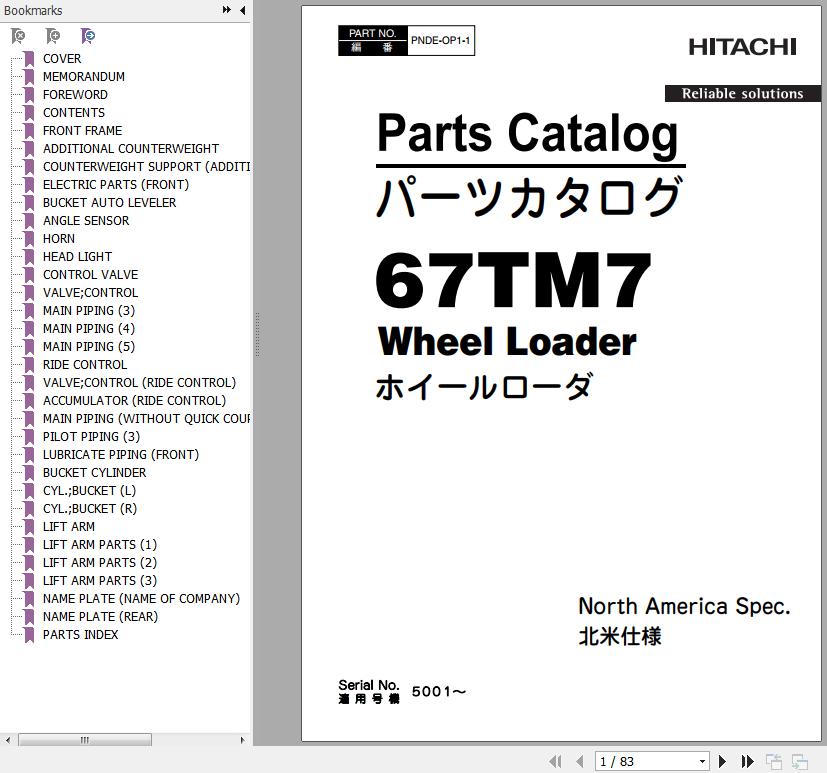
Task: Open NAME PLATE (REAR) bookmark
Action: click(x=100, y=616)
